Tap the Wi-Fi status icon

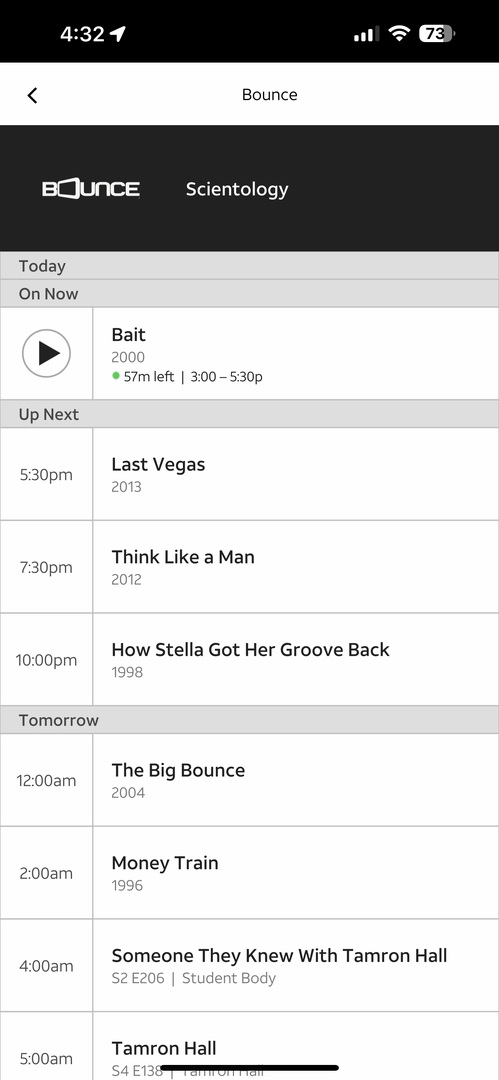[398, 33]
